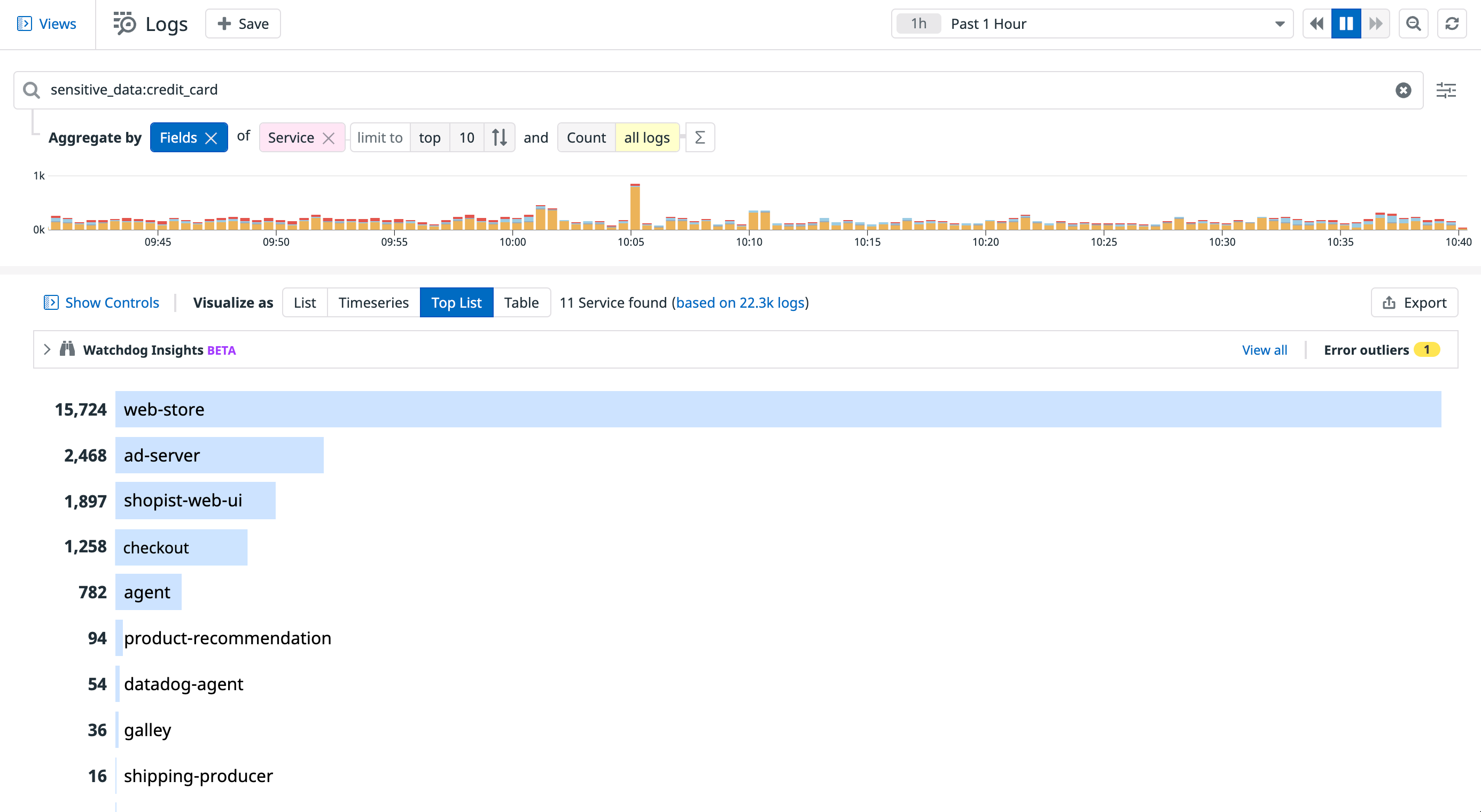Click the Logs product icon
This screenshot has height=812, width=1481.
[126, 23]
